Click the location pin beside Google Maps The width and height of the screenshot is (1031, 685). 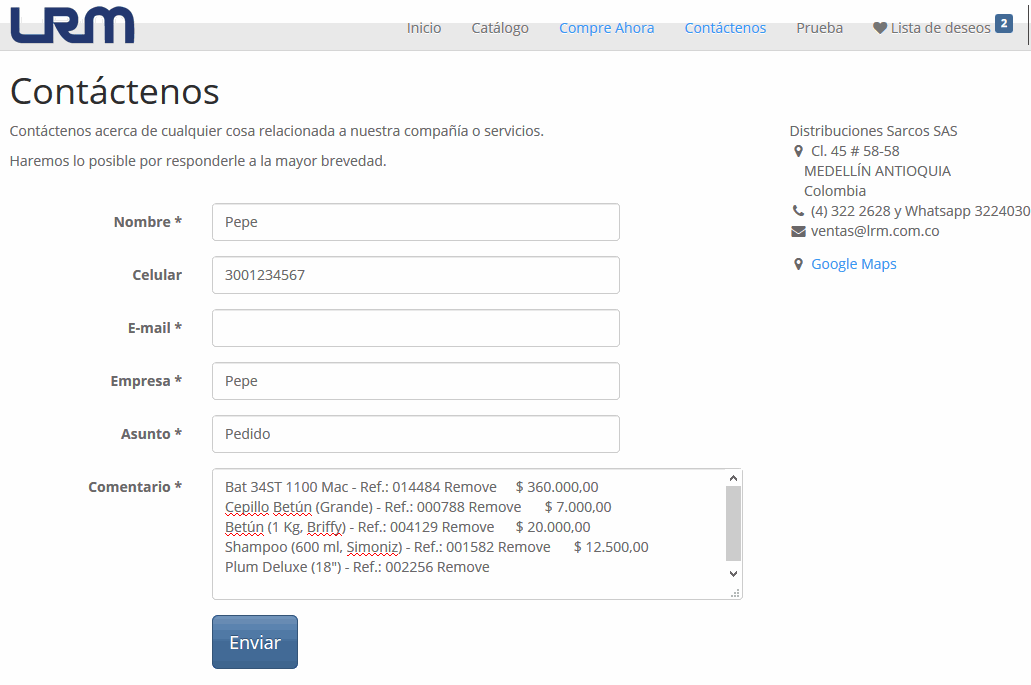pyautogui.click(x=797, y=264)
